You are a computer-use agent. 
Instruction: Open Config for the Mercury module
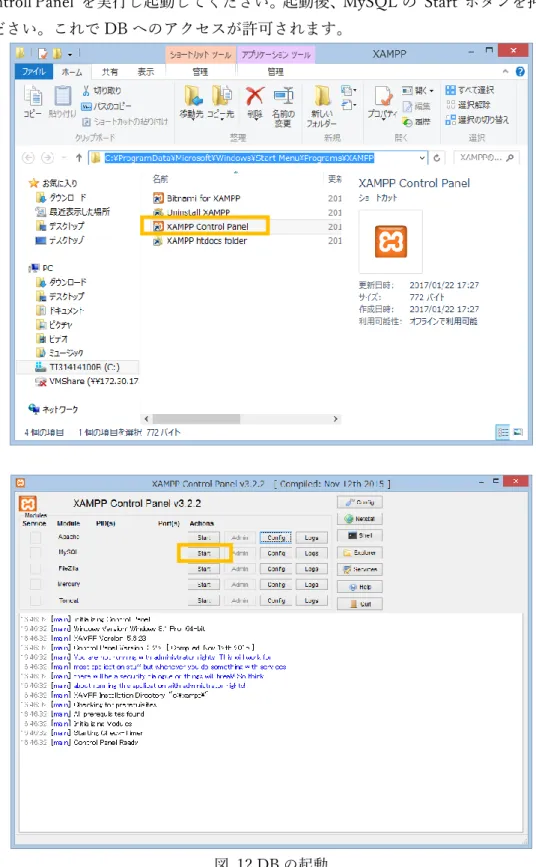point(275,584)
